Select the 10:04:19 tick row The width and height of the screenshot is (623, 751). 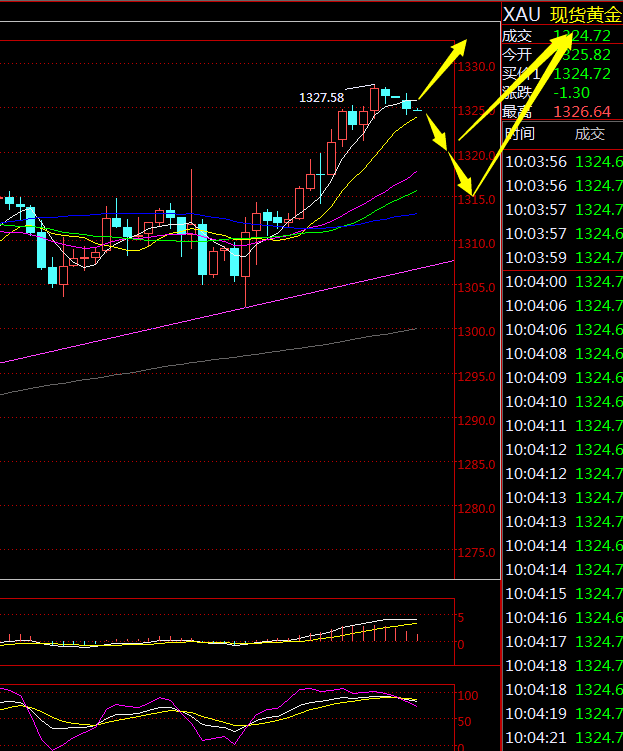click(564, 714)
